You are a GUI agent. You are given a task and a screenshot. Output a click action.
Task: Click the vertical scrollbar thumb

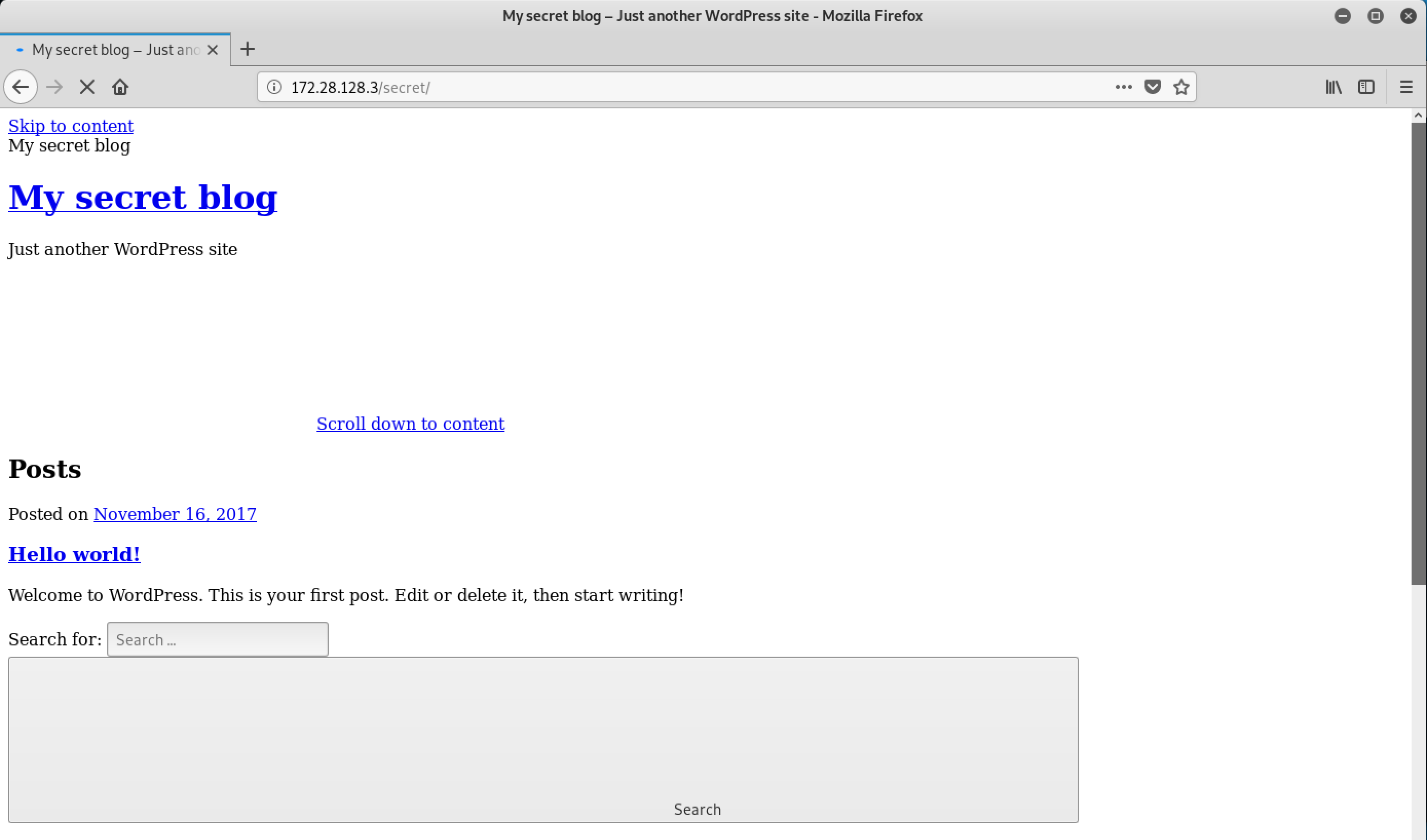[1418, 354]
